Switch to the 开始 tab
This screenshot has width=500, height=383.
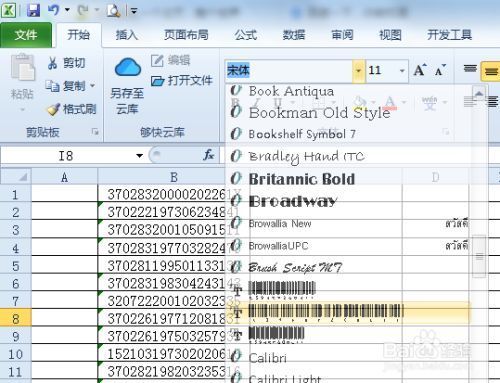(x=79, y=35)
